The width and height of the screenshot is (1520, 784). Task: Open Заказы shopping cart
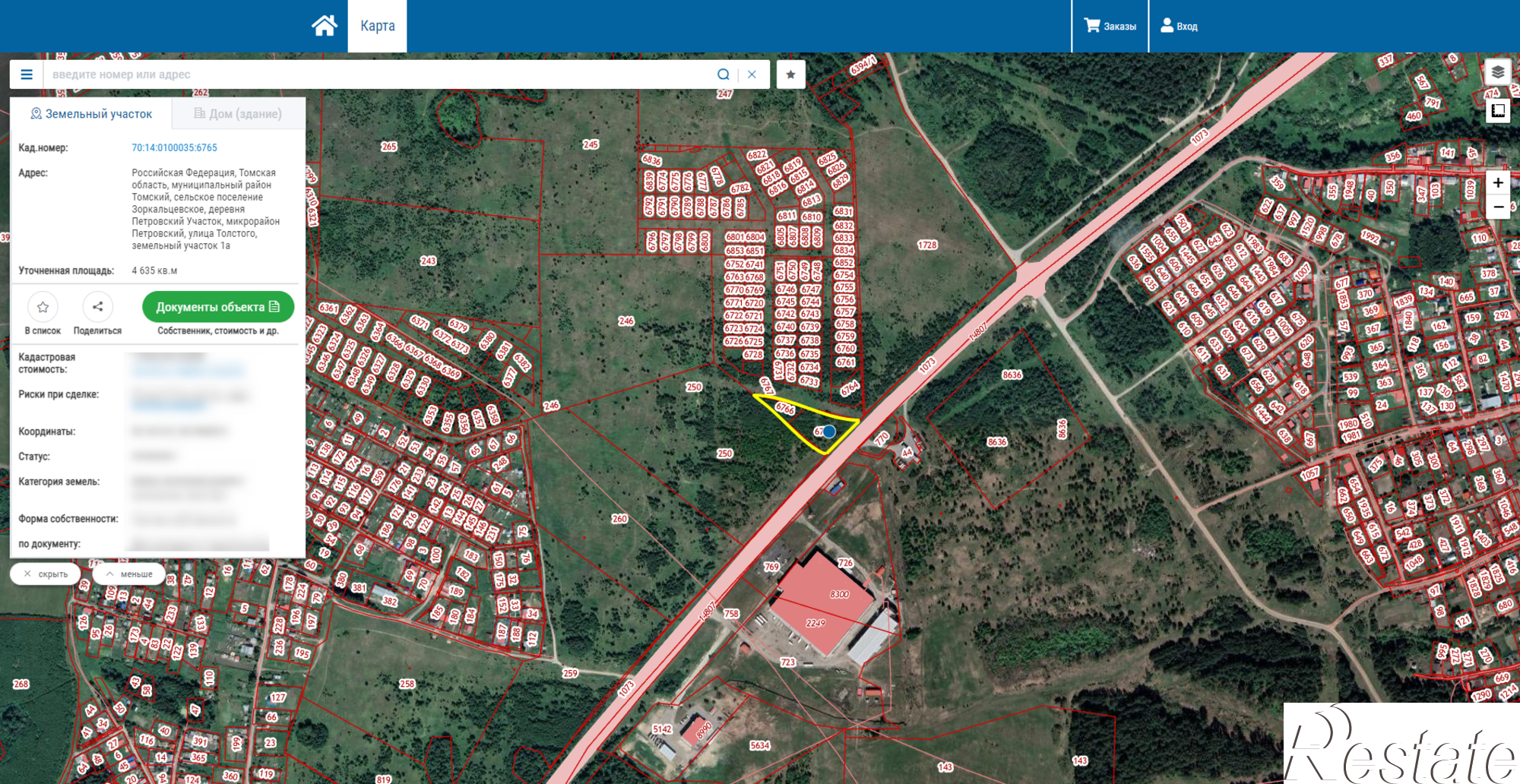coord(1110,26)
